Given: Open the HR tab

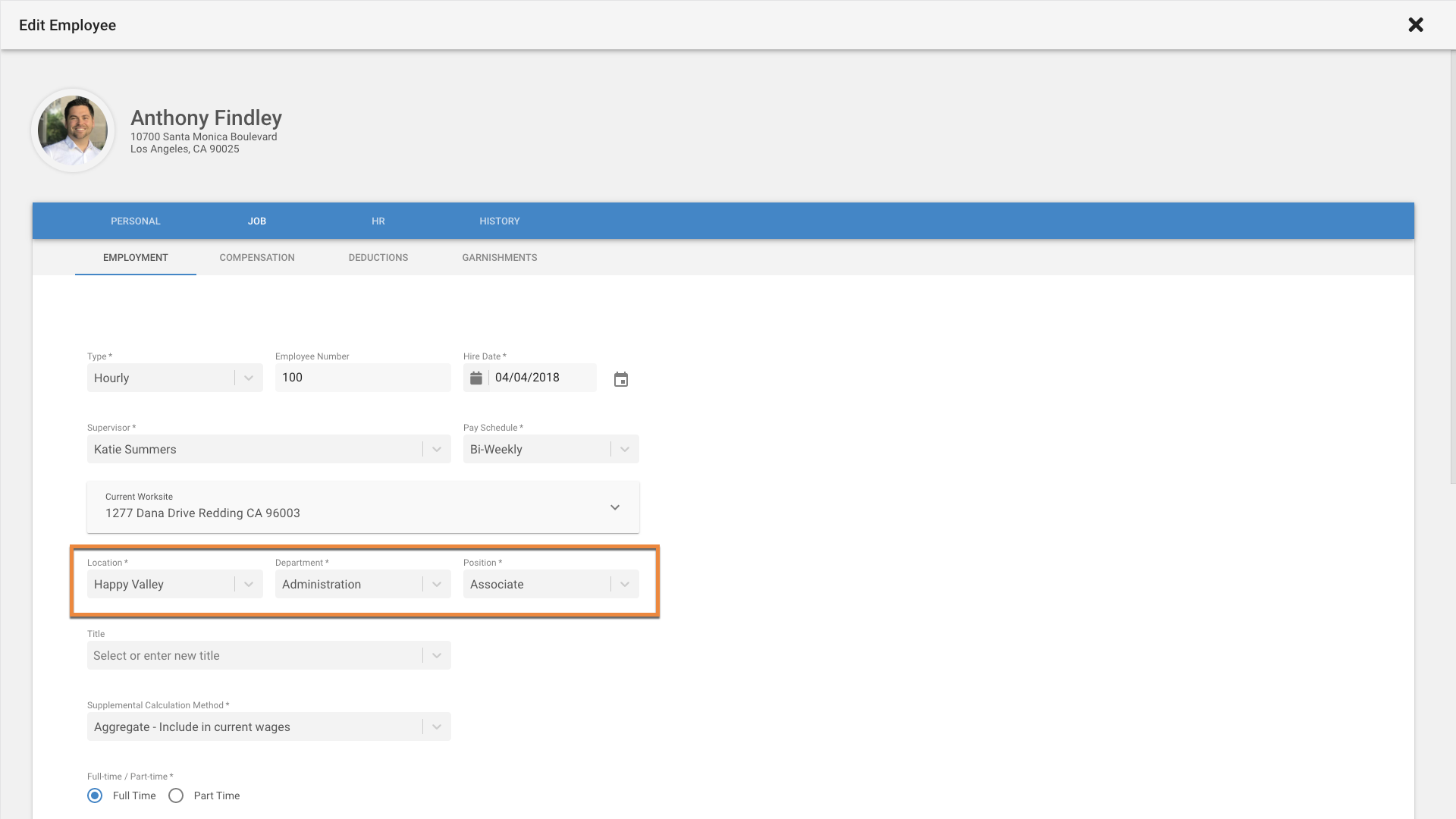Looking at the screenshot, I should (x=378, y=221).
